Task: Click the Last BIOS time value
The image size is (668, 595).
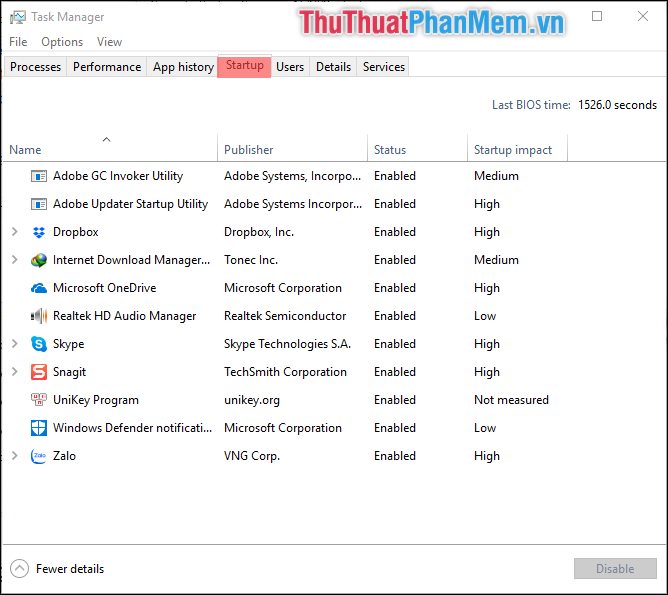Action: (x=617, y=105)
